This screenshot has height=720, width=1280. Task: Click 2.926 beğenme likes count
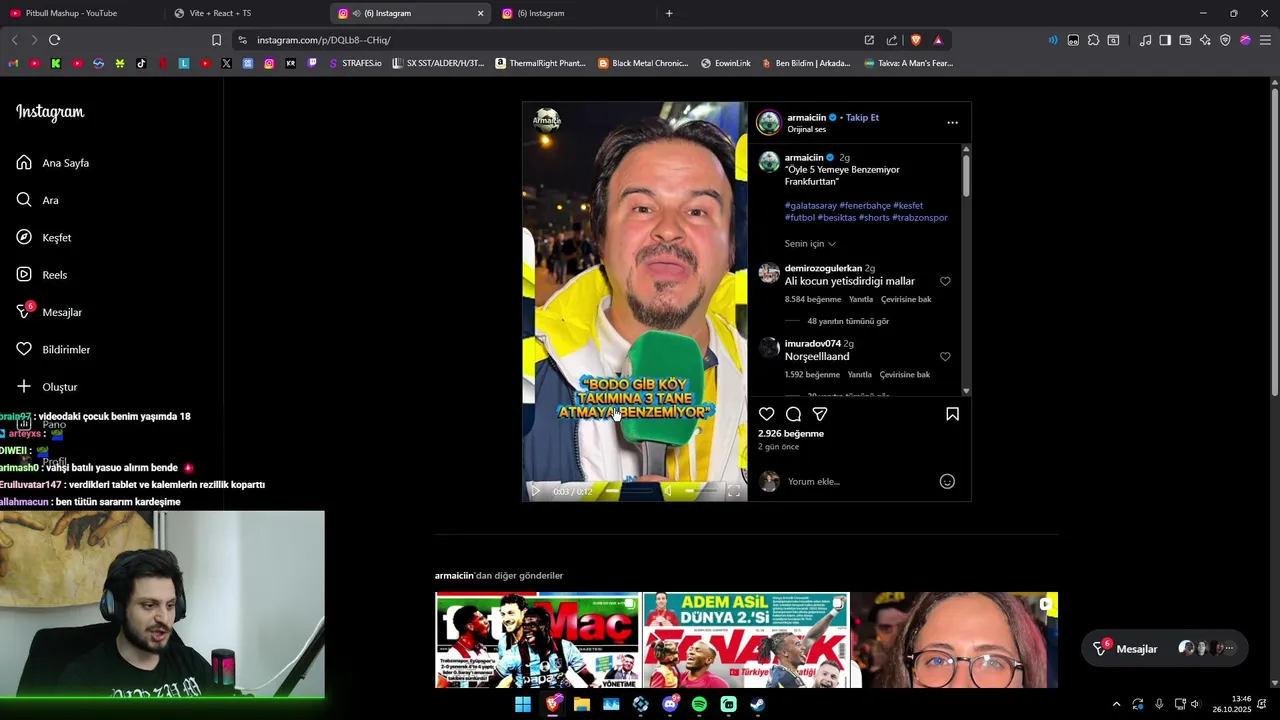click(x=791, y=434)
